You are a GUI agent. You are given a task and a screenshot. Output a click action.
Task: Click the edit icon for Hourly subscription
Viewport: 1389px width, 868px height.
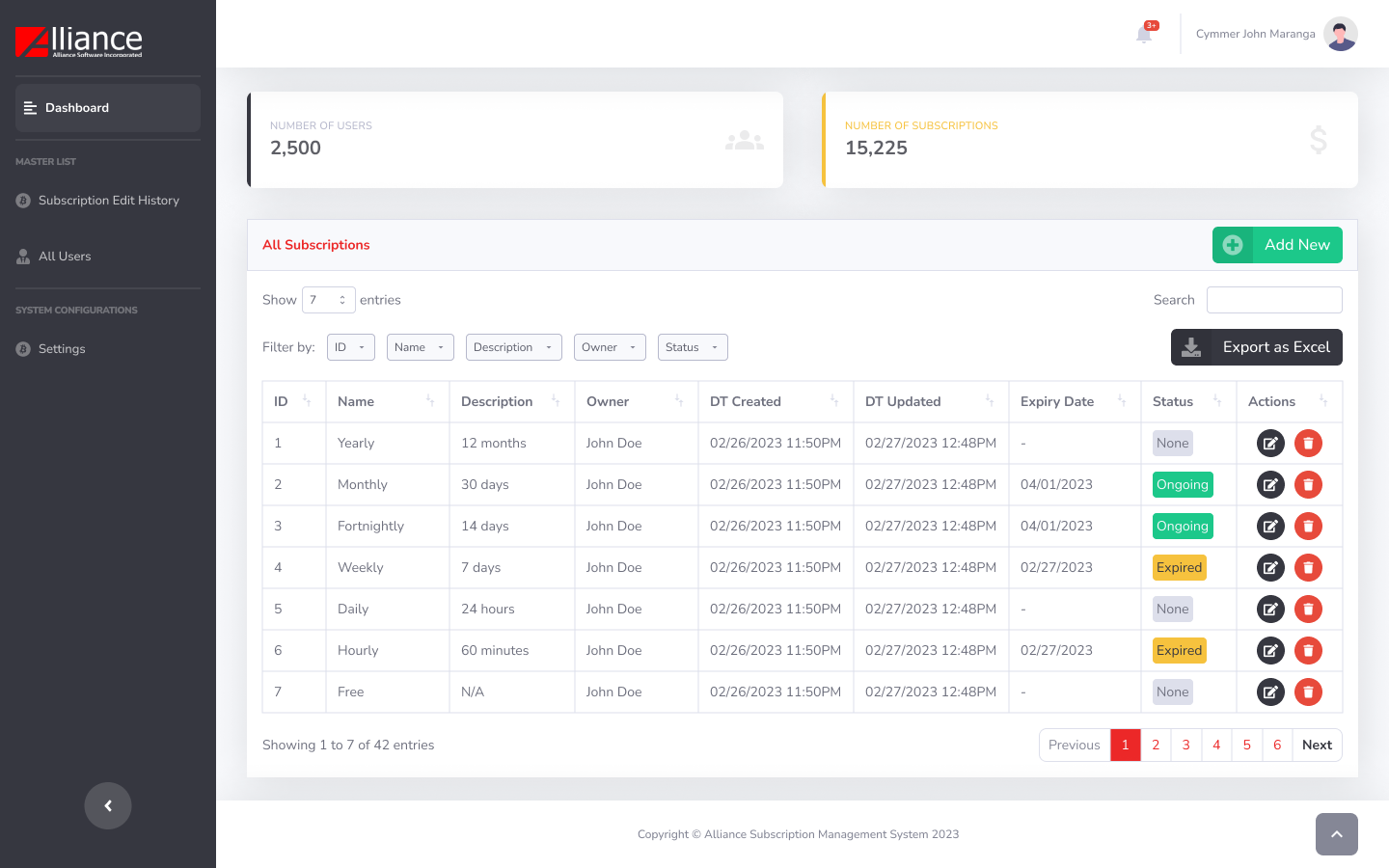pos(1270,651)
